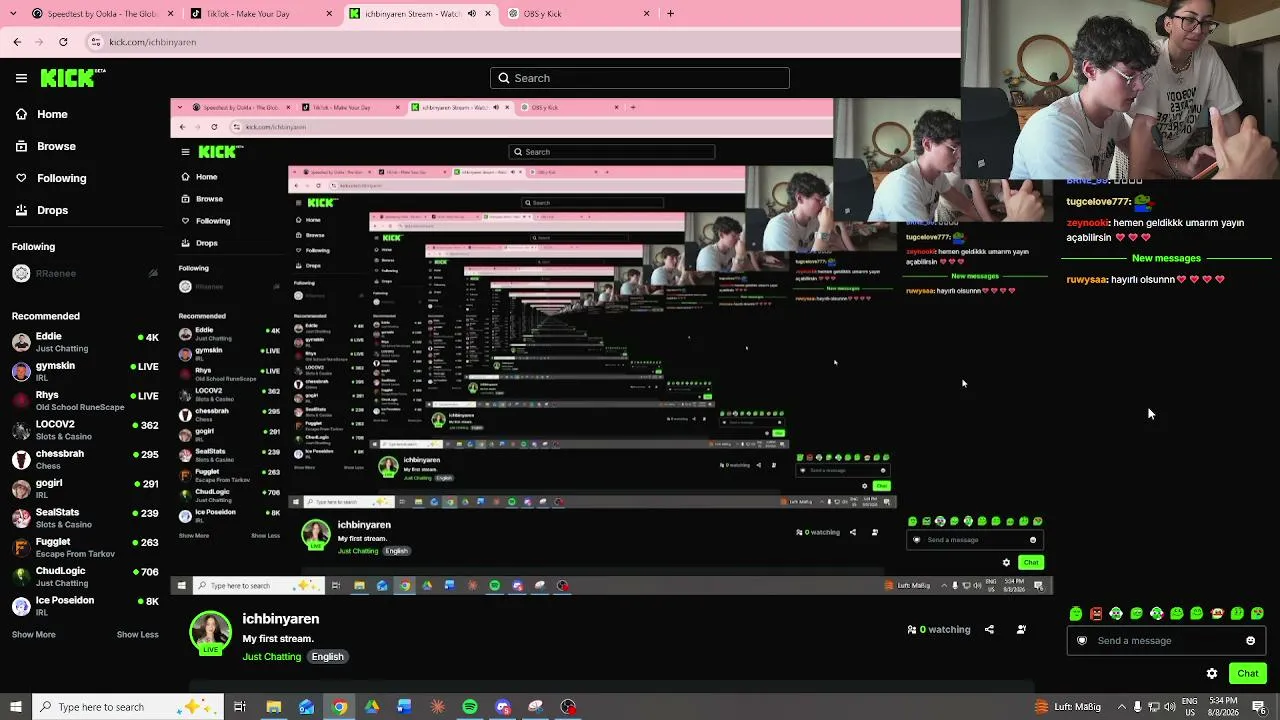Image resolution: width=1280 pixels, height=720 pixels.
Task: Open the Windows Start menu
Action: (x=15, y=707)
